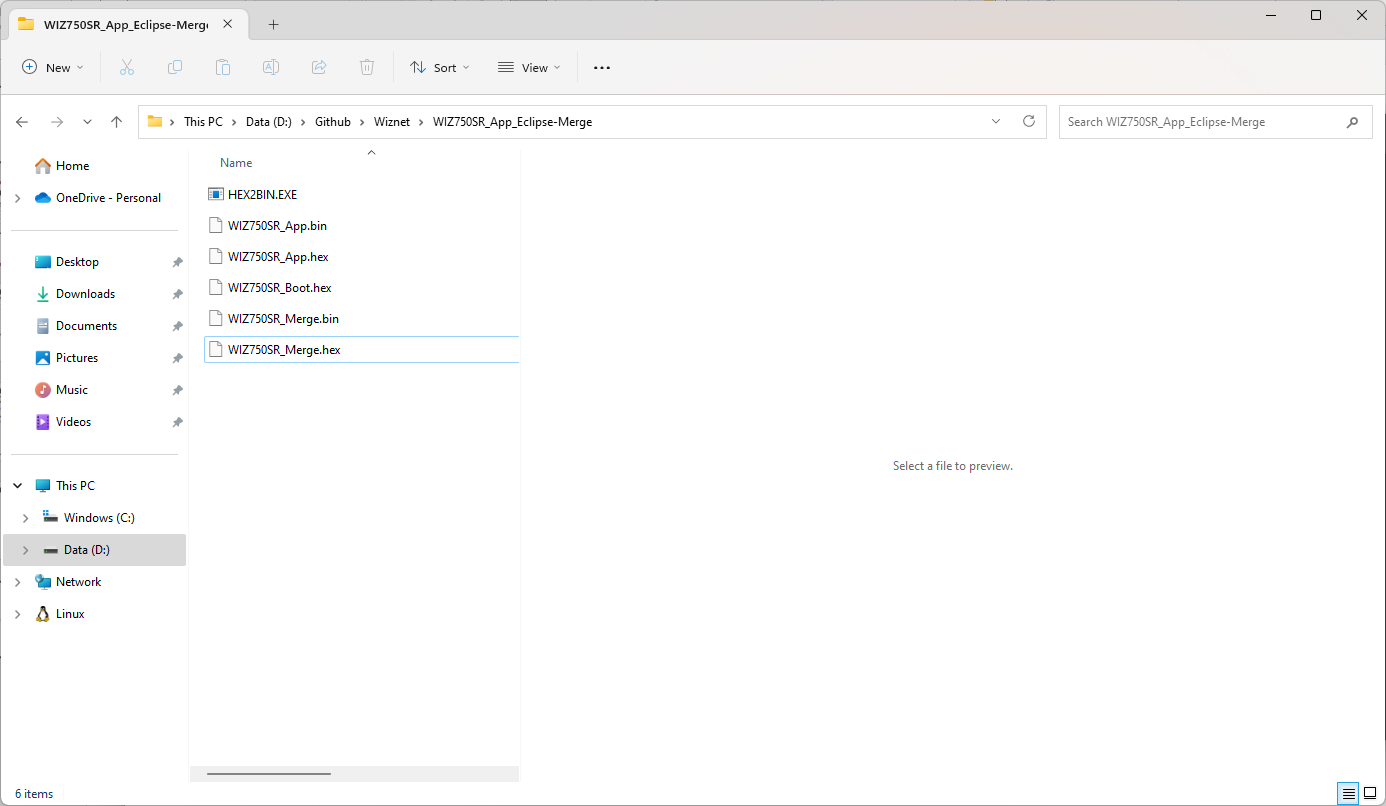
Task: Click Wiznet in the address breadcrumb
Action: pos(392,122)
